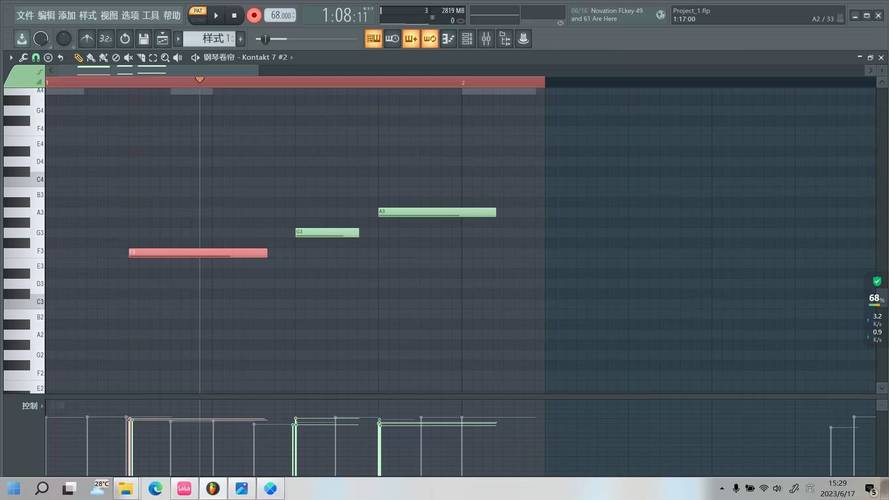The width and height of the screenshot is (889, 500).
Task: Open the pattern selector 样式 1 dropdown
Action: pyautogui.click(x=212, y=38)
